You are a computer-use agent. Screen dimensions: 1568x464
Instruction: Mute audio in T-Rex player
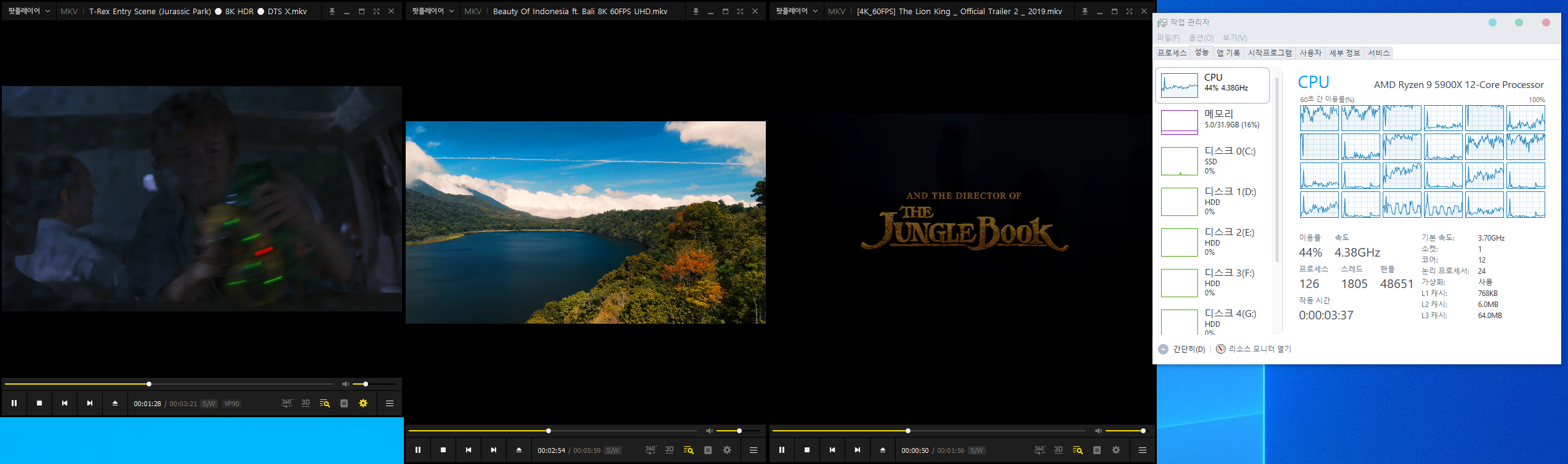tap(345, 384)
